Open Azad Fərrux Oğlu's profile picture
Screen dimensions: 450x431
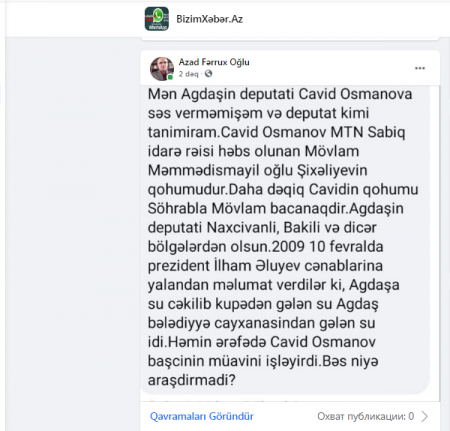click(162, 69)
